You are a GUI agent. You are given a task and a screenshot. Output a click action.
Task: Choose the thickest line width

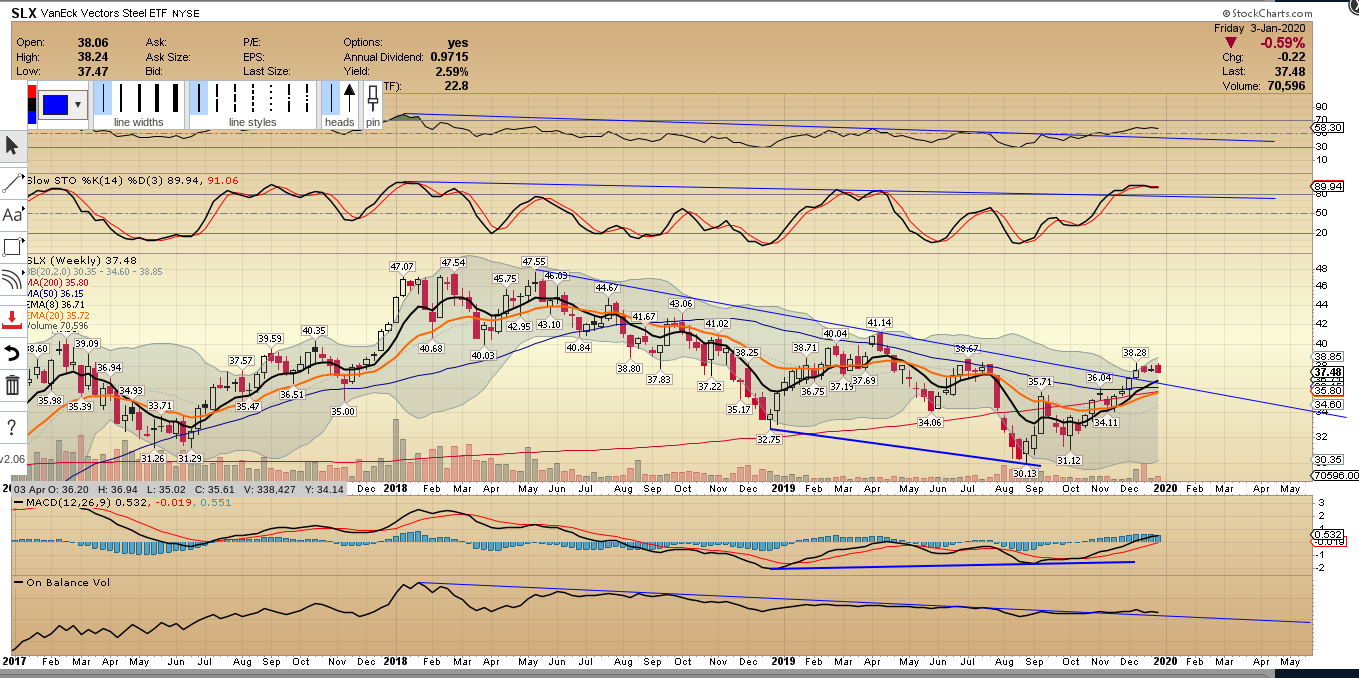(x=175, y=98)
